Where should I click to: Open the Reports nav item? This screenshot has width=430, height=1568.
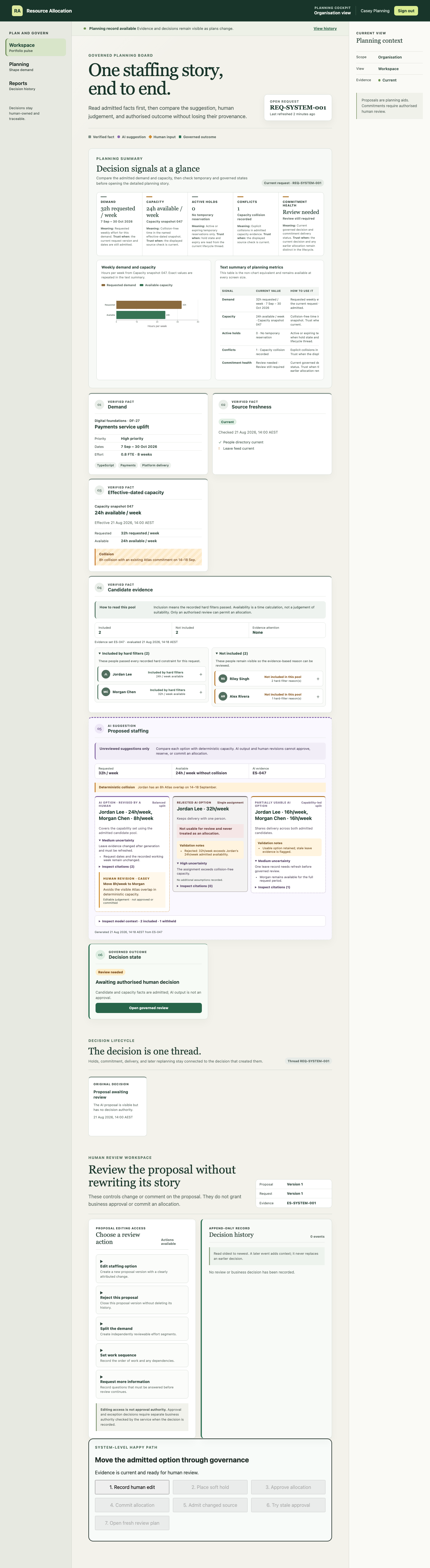pyautogui.click(x=36, y=86)
